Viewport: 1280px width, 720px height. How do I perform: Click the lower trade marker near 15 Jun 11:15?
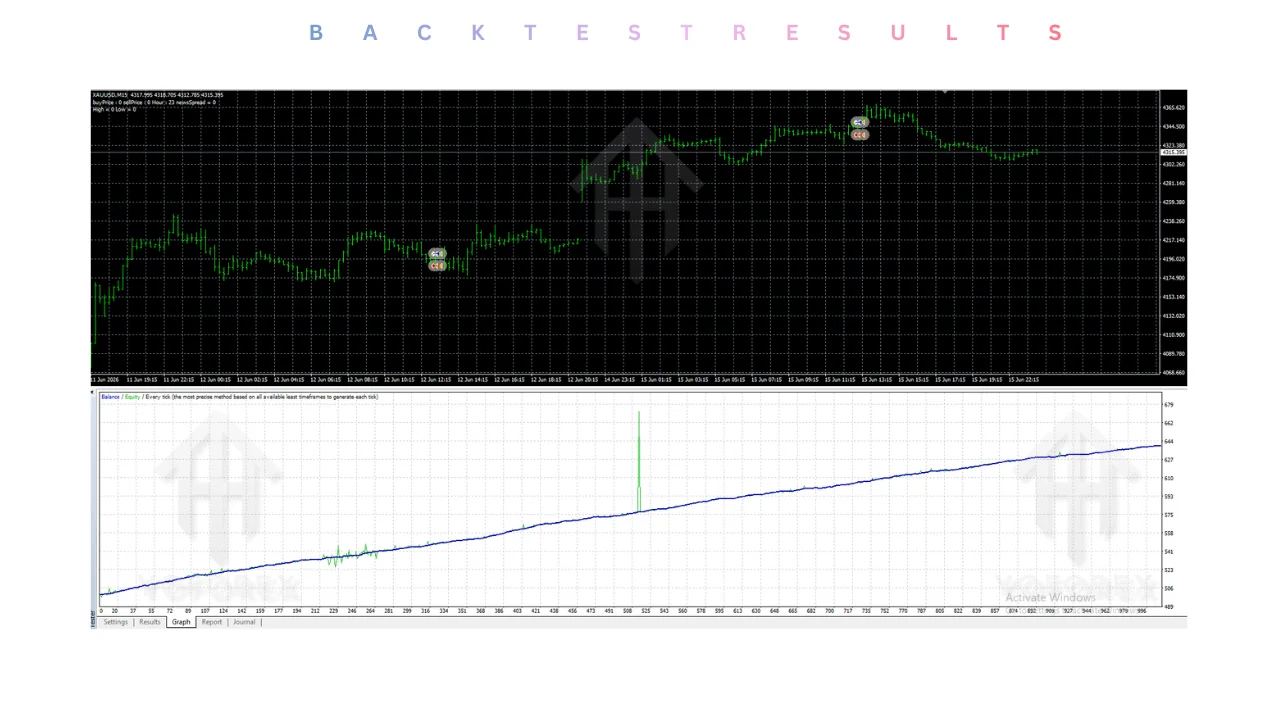tap(860, 134)
